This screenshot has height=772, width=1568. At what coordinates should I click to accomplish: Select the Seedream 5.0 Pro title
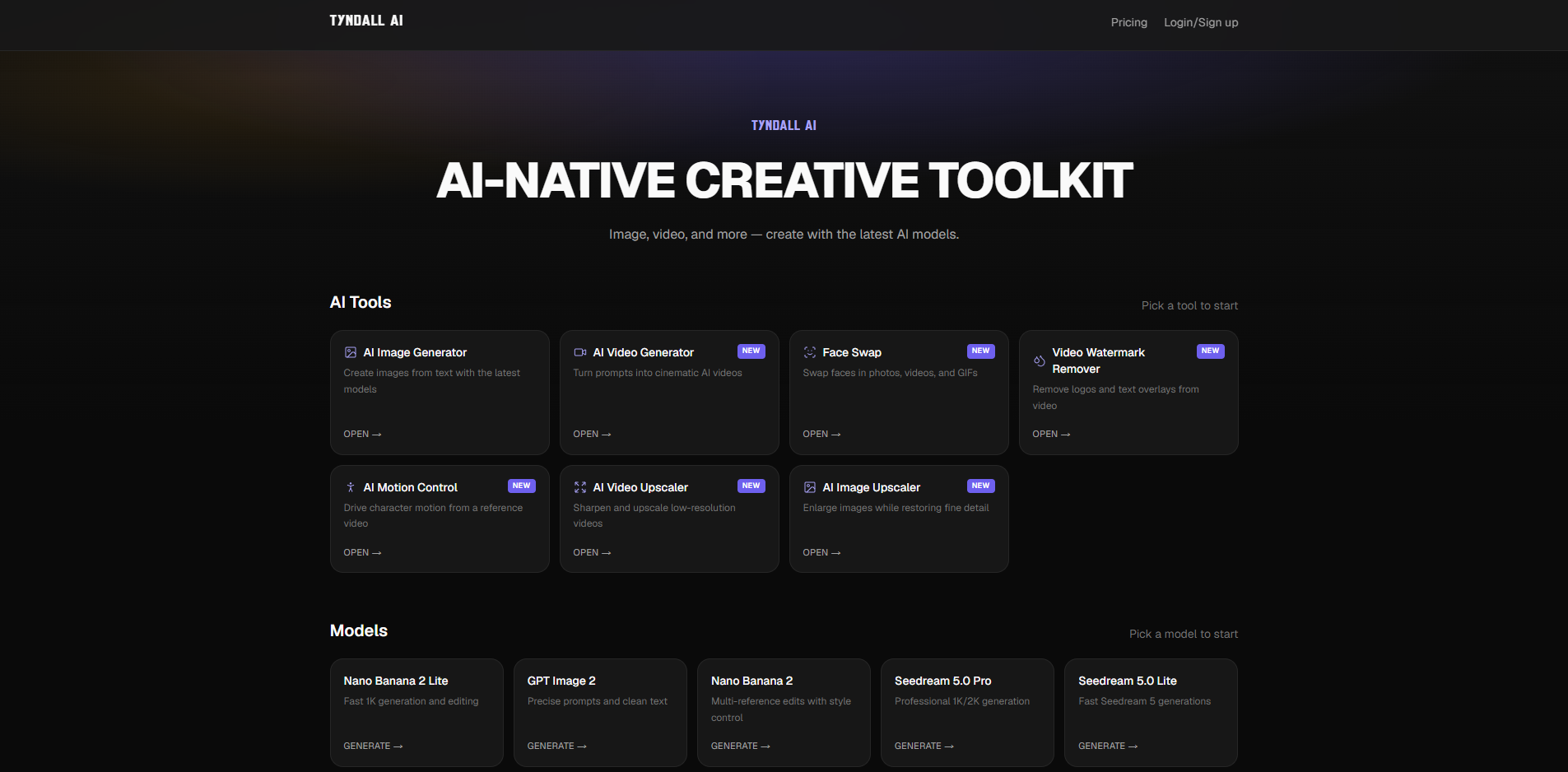point(943,681)
